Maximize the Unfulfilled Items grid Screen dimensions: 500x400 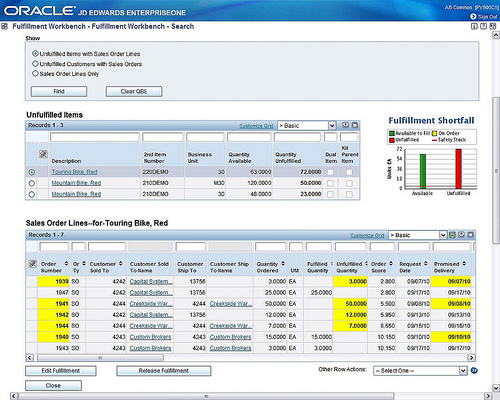coord(355,125)
